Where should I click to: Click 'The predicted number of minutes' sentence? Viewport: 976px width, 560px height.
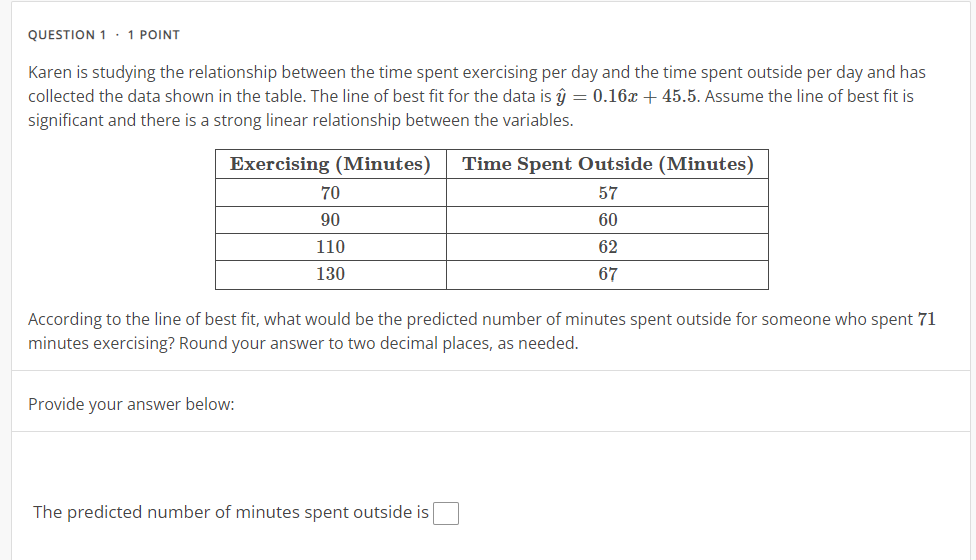pyautogui.click(x=230, y=512)
